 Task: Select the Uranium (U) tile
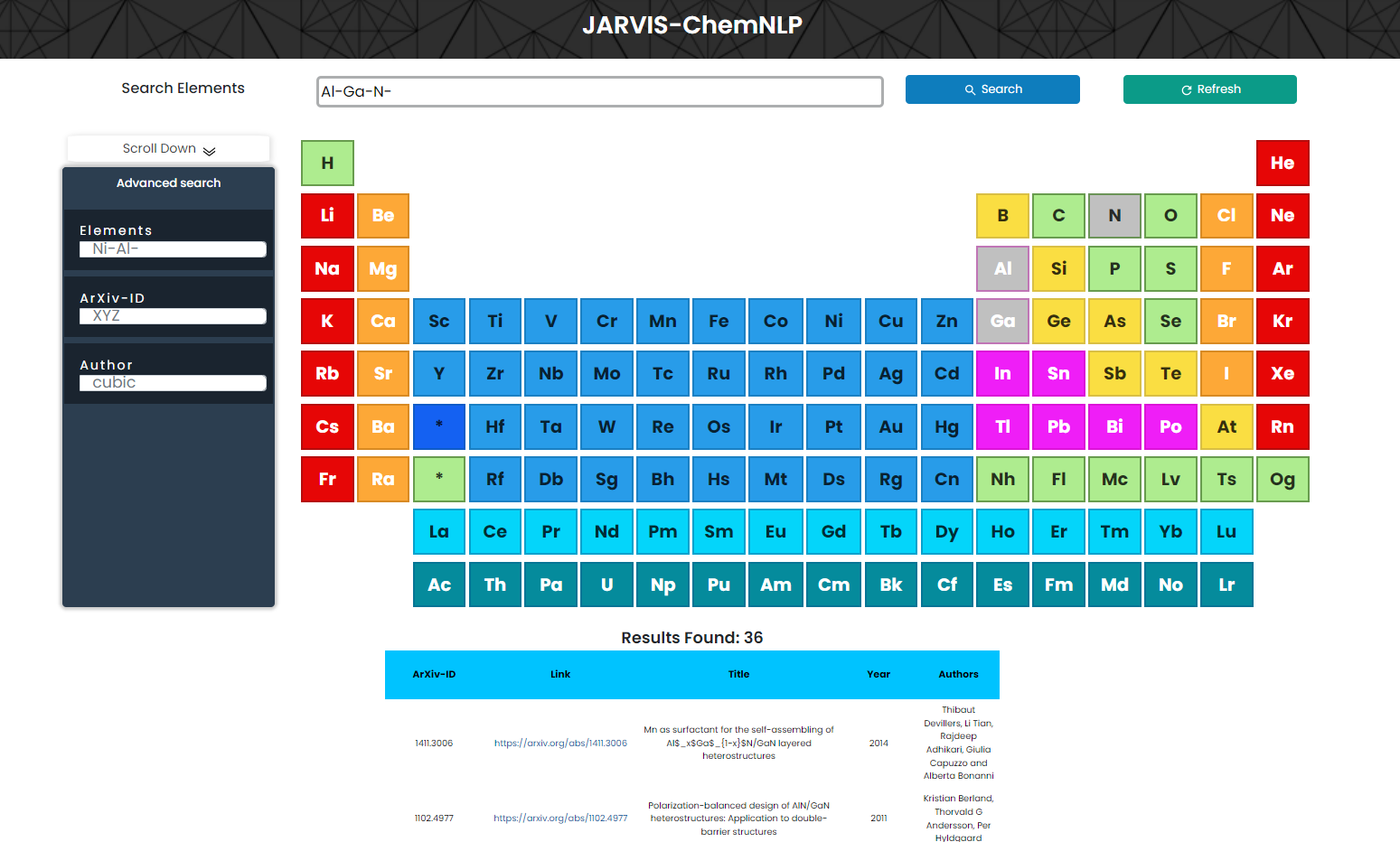606,585
